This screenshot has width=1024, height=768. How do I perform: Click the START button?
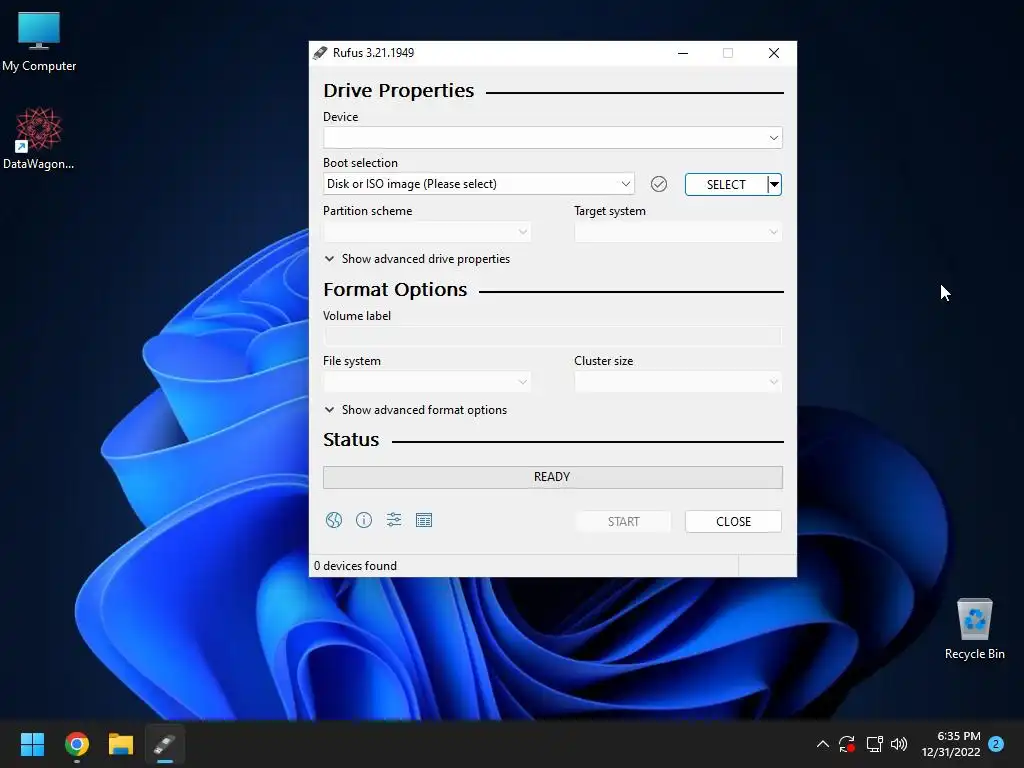(x=623, y=522)
